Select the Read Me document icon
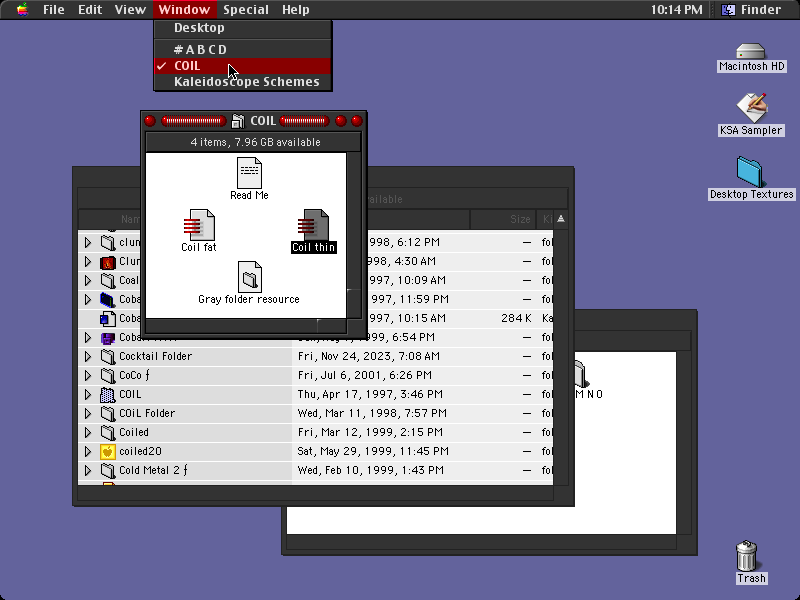Screen dimensions: 800x600 pyautogui.click(x=249, y=173)
